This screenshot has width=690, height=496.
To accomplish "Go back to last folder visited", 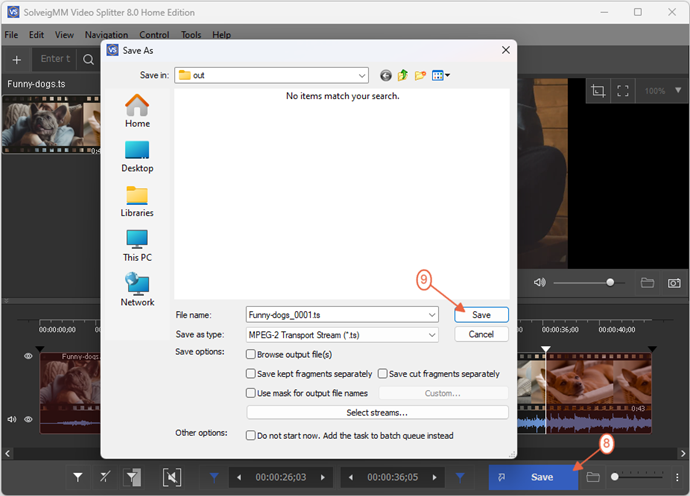I will pos(386,76).
